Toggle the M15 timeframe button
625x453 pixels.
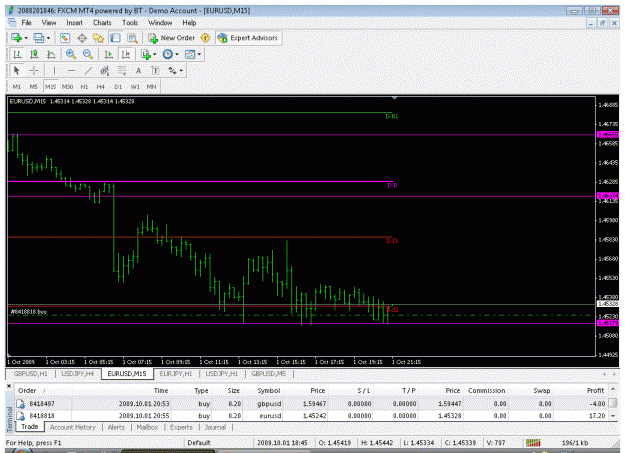tap(51, 87)
